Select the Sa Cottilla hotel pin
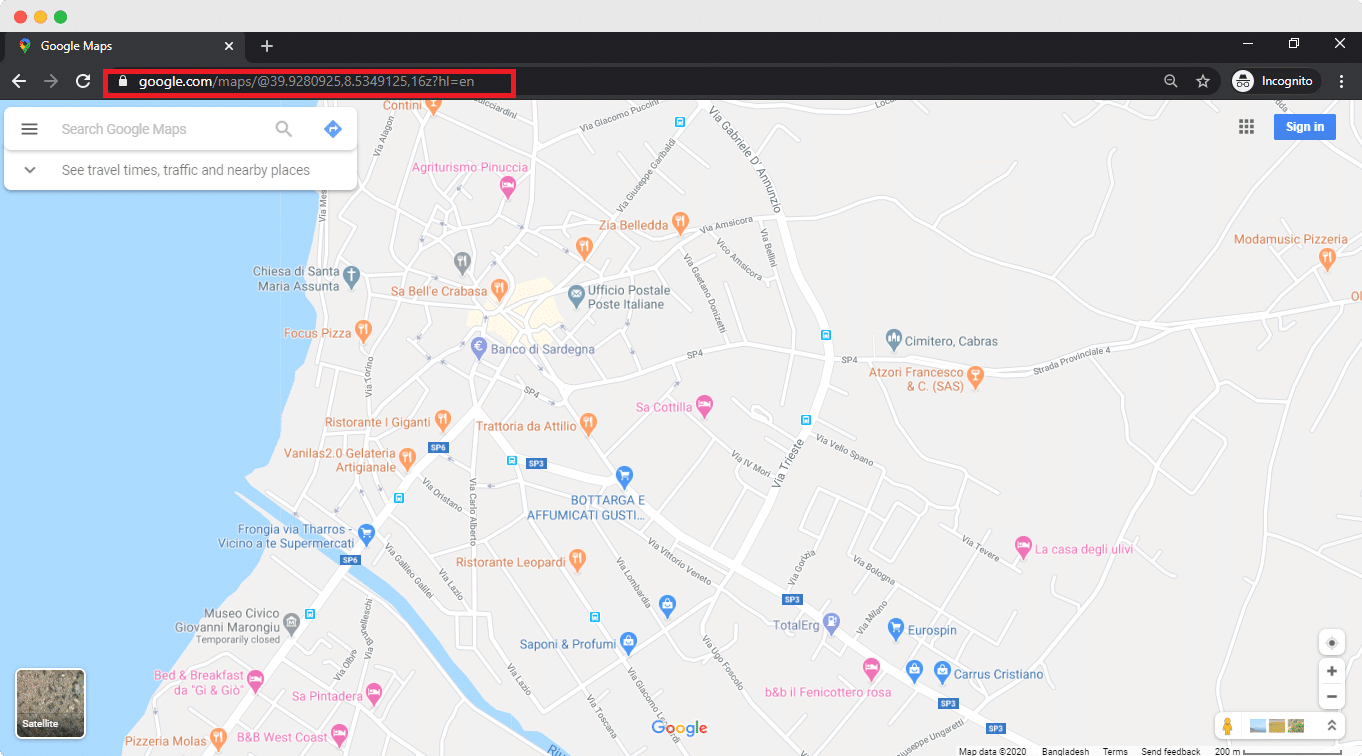Screen dimensions: 1362x756 [704, 405]
